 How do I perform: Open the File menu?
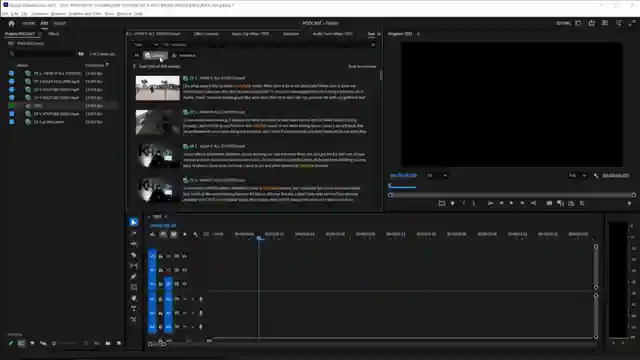[x=5, y=14]
